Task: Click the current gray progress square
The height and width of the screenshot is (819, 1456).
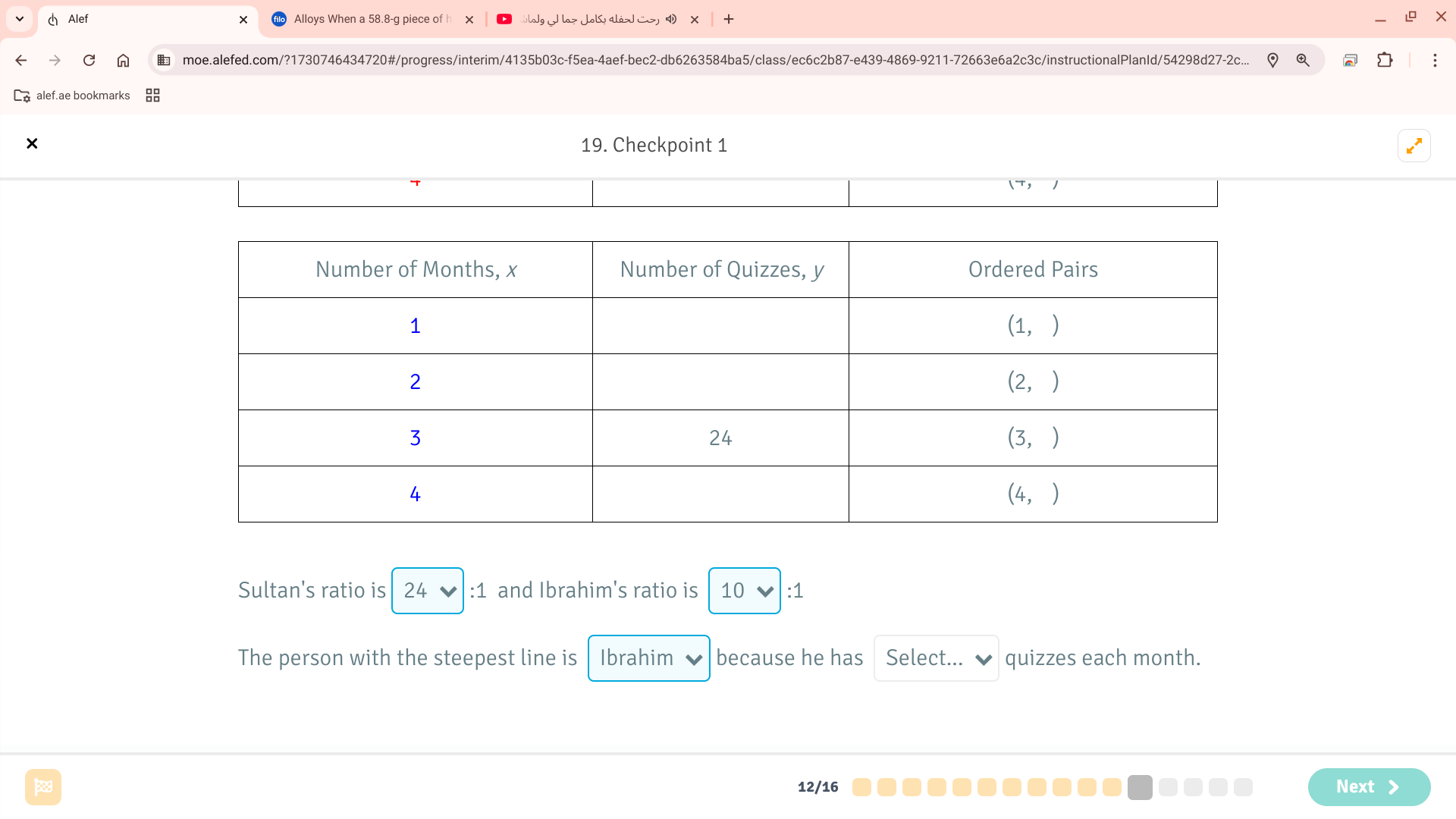Action: 1140,787
